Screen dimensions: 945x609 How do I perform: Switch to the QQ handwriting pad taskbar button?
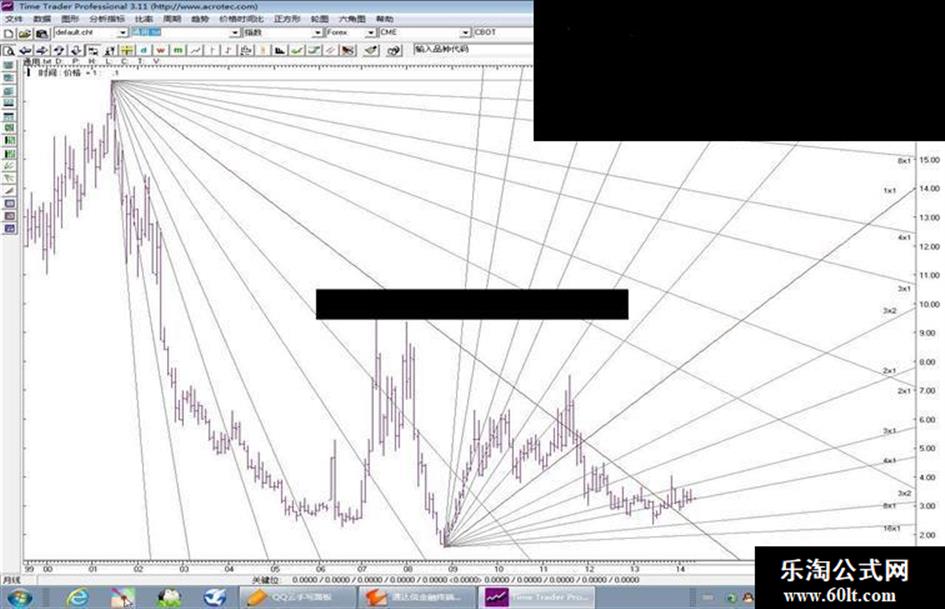(296, 597)
